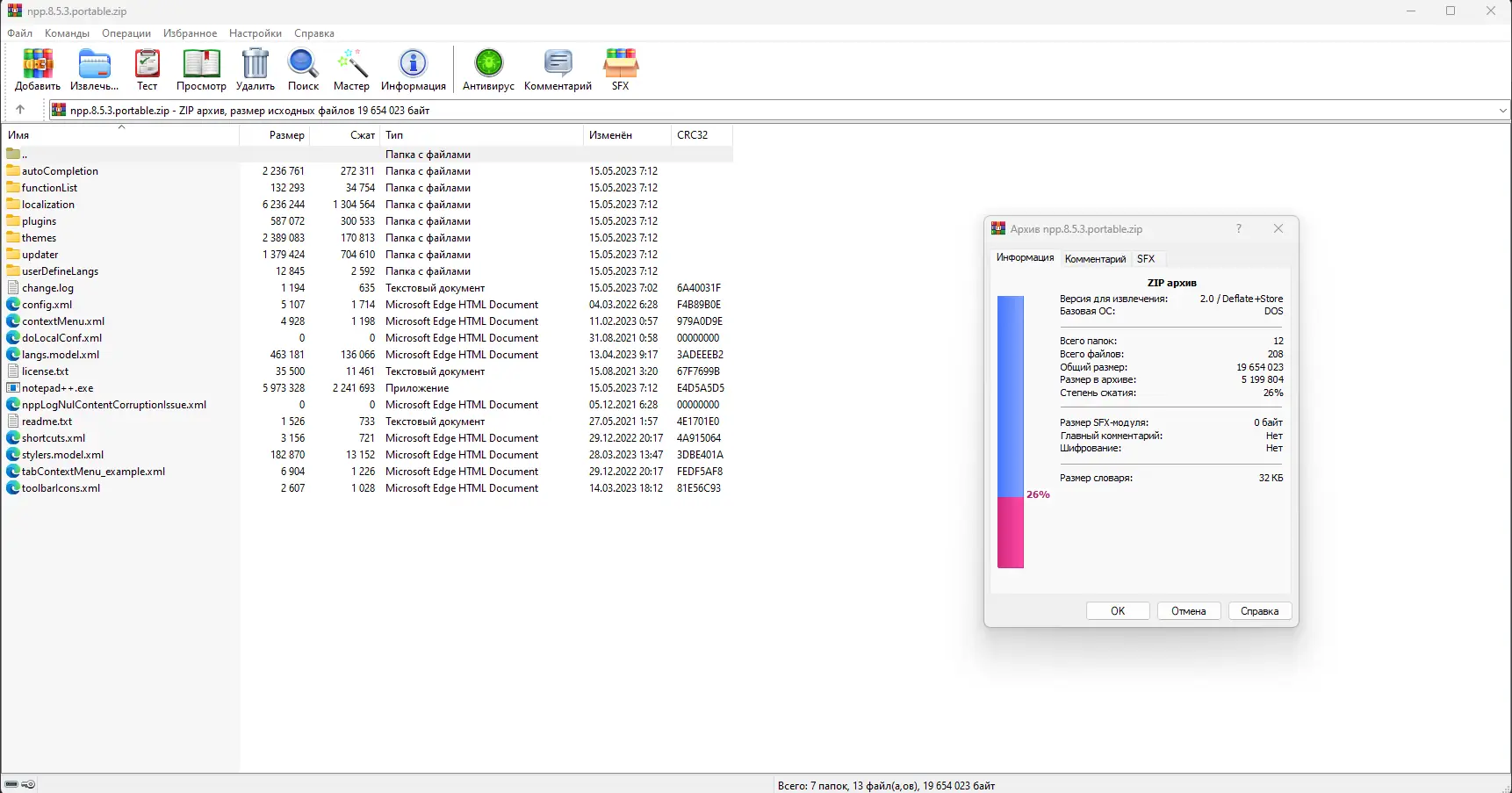
Task: Open the Комментарий toolbar tool
Action: point(558,64)
